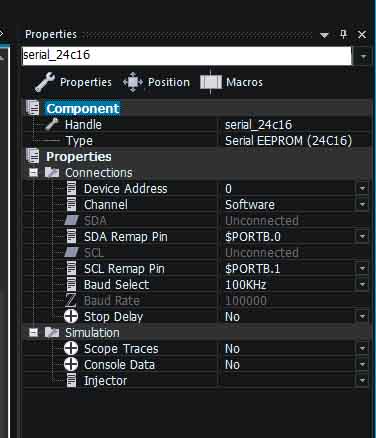Switch to the Properties tab with wrench icon
376x438 pixels.
tap(73, 82)
